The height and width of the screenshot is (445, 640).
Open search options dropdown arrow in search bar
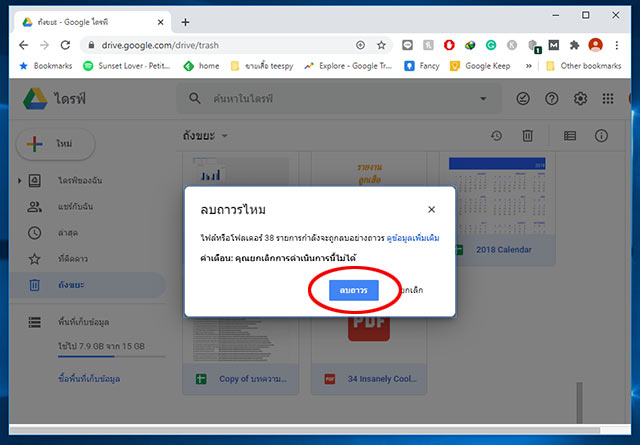pos(483,98)
